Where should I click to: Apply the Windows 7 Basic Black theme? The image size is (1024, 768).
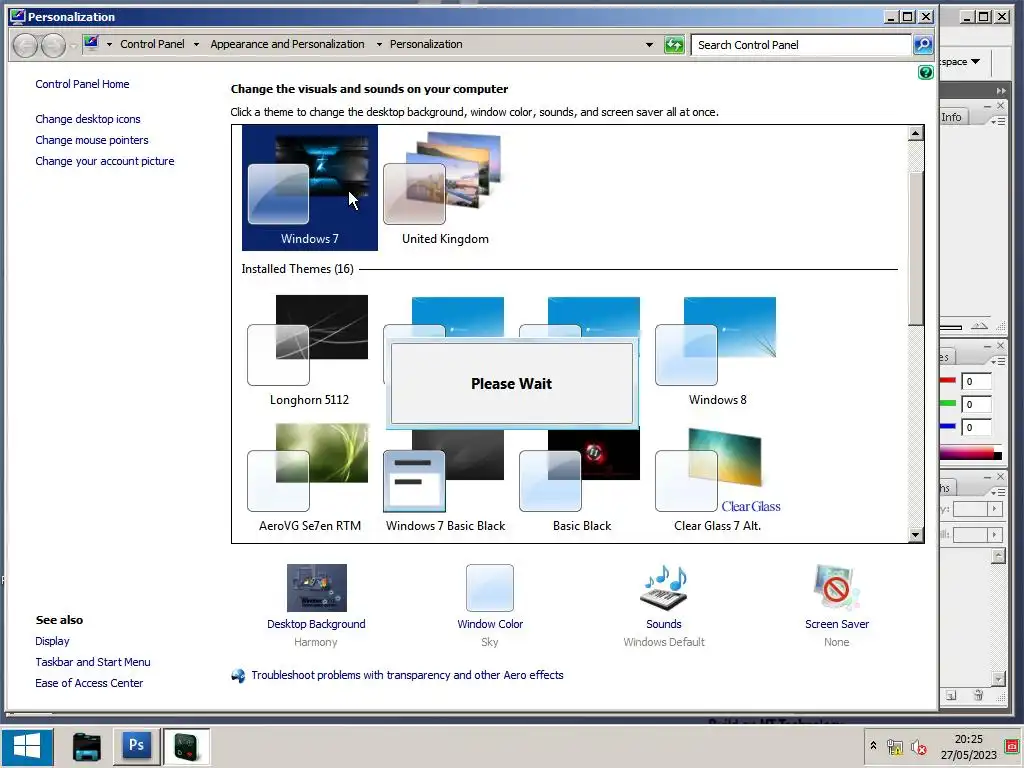pyautogui.click(x=445, y=480)
